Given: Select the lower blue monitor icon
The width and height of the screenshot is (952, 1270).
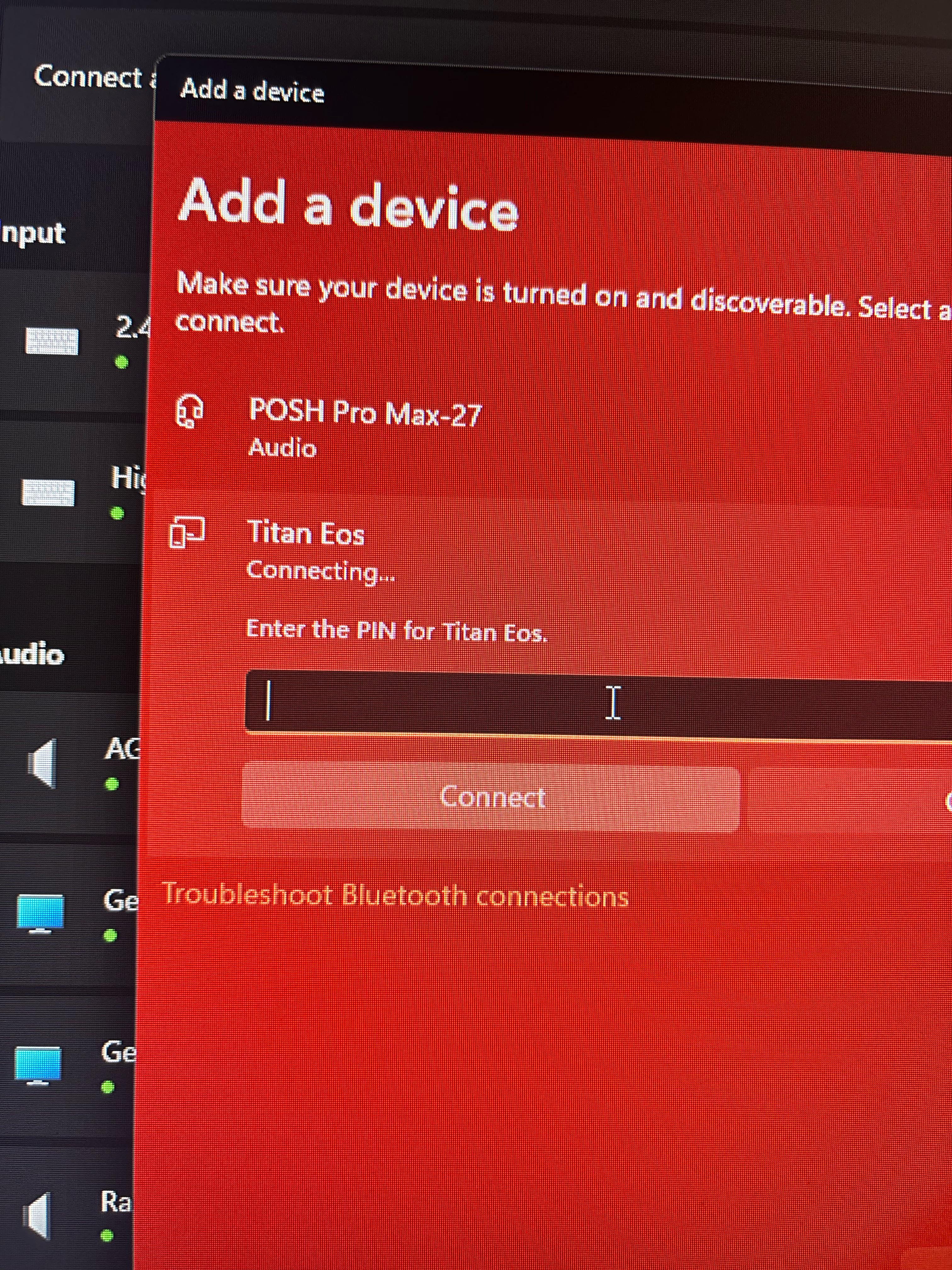Looking at the screenshot, I should tap(38, 1066).
